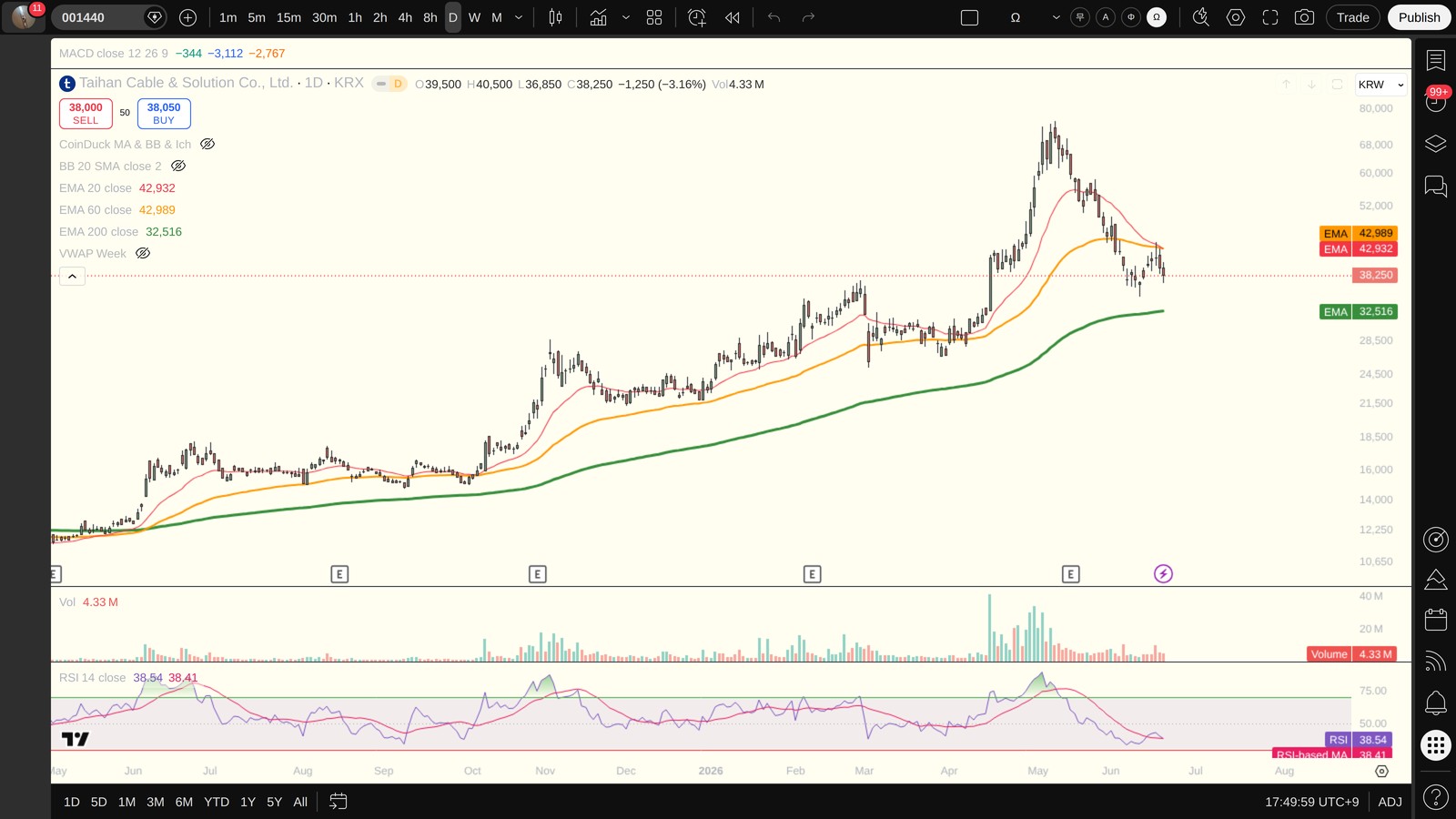Switch to the W weekly timeframe

point(474,17)
